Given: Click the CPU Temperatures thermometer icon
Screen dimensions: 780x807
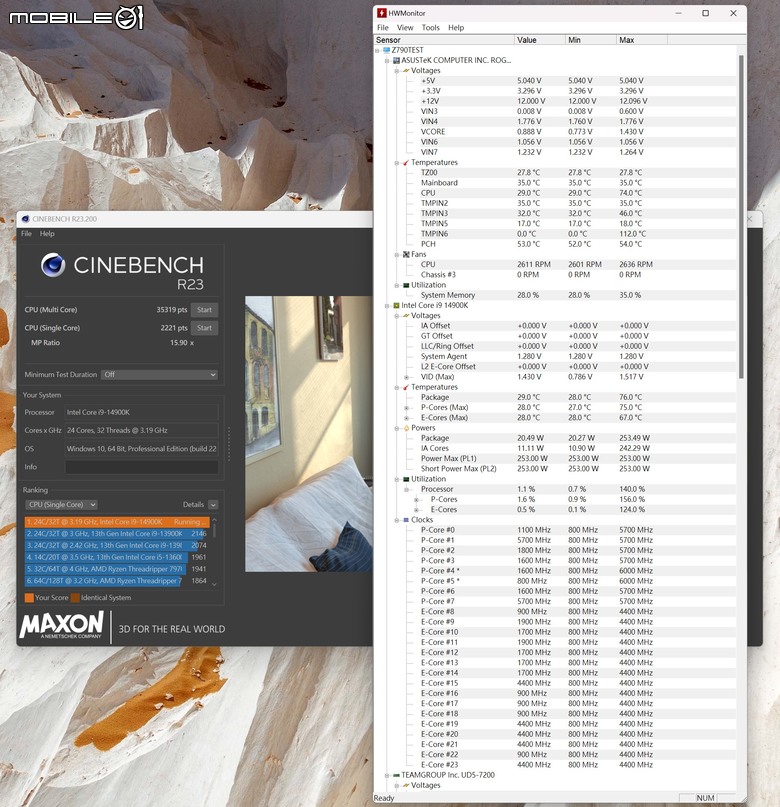Looking at the screenshot, I should pos(406,387).
